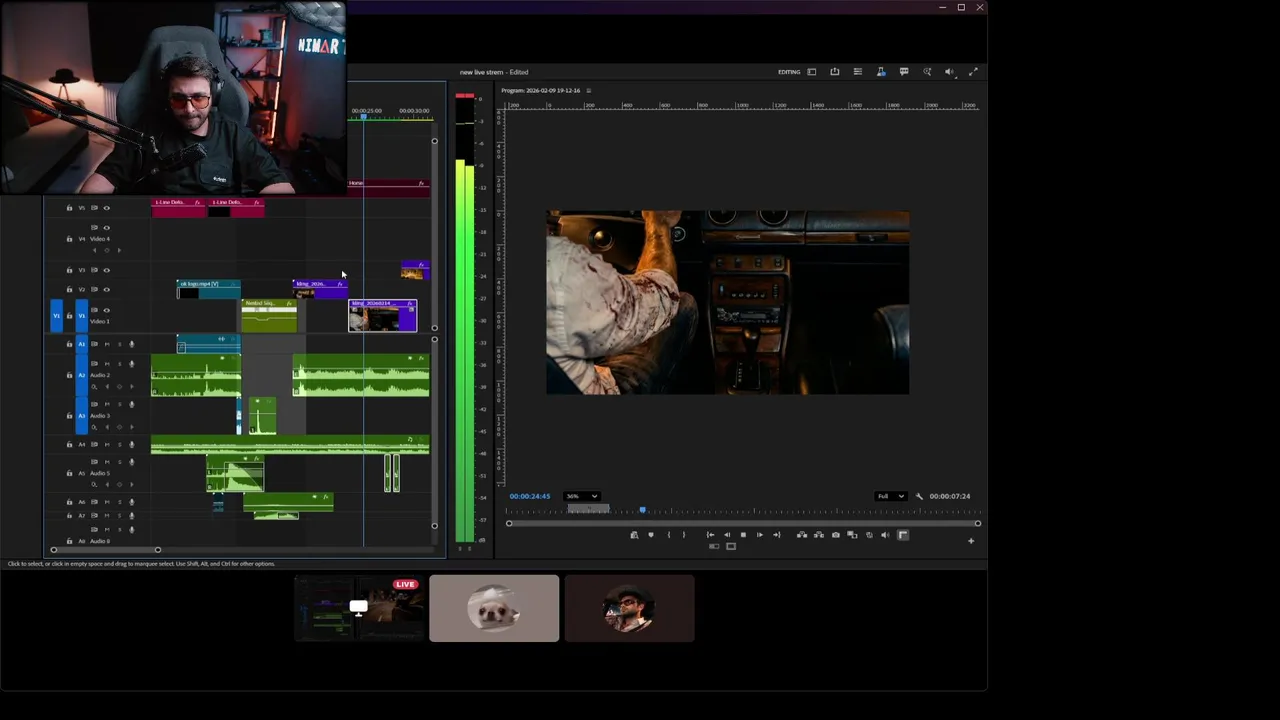Image resolution: width=1280 pixels, height=720 pixels.
Task: Select the purple kling clip on V1
Action: tap(382, 315)
